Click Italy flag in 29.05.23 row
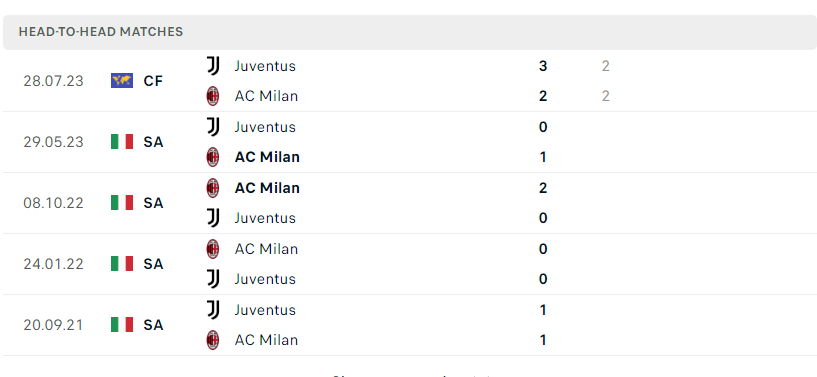This screenshot has height=377, width=817. (x=122, y=142)
